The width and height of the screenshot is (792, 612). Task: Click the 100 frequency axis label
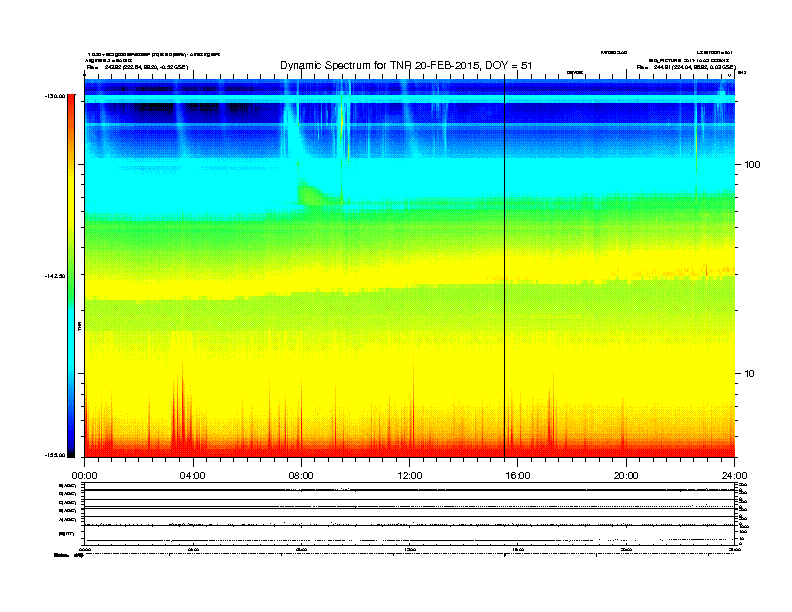[752, 165]
